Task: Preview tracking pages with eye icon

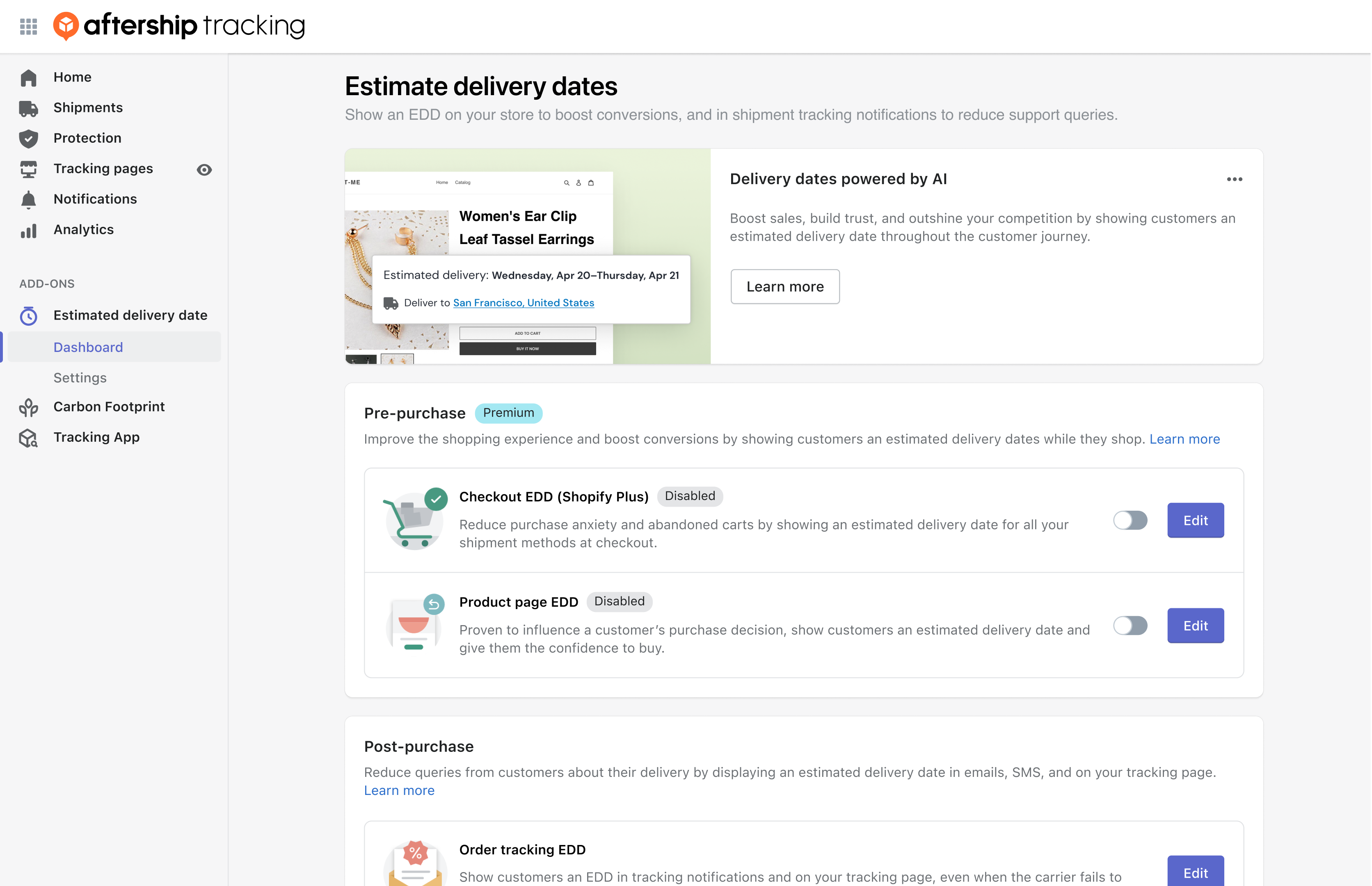Action: (204, 169)
